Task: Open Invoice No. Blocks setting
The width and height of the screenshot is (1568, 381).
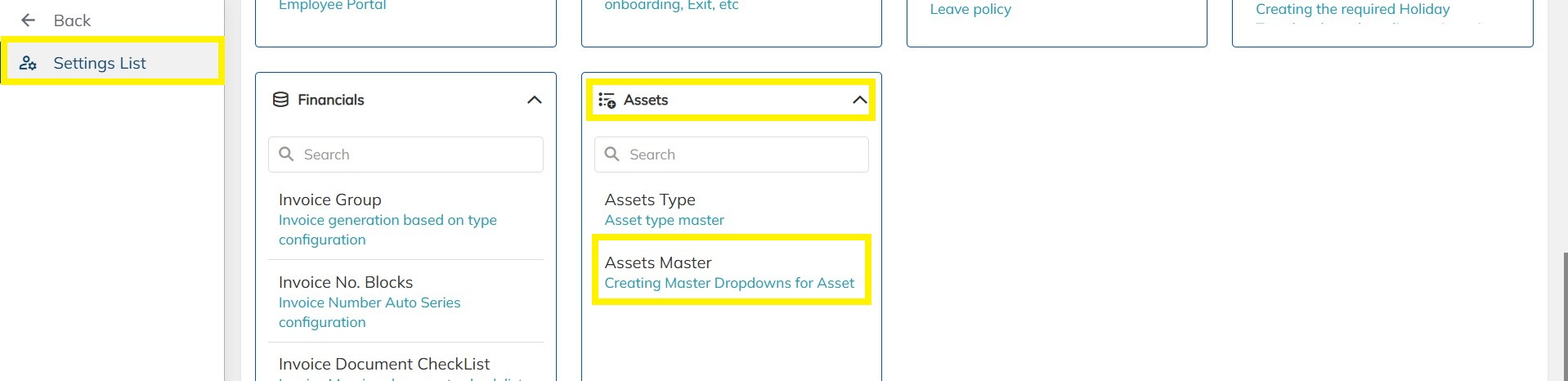Action: [x=346, y=283]
